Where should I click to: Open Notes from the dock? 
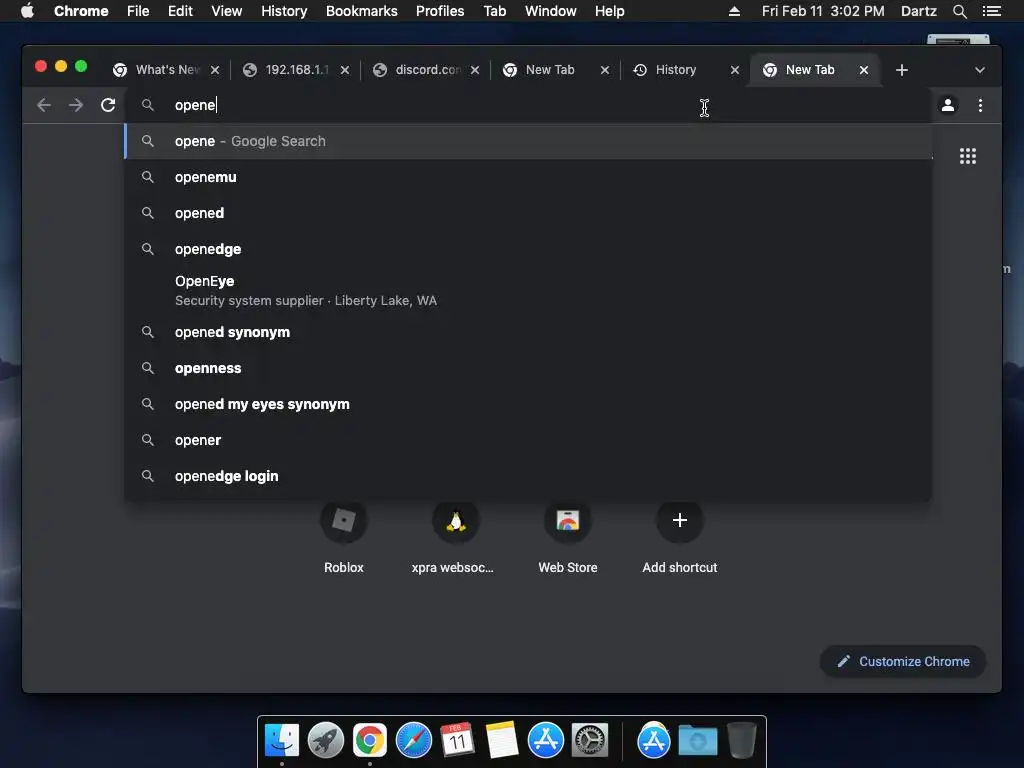[502, 741]
